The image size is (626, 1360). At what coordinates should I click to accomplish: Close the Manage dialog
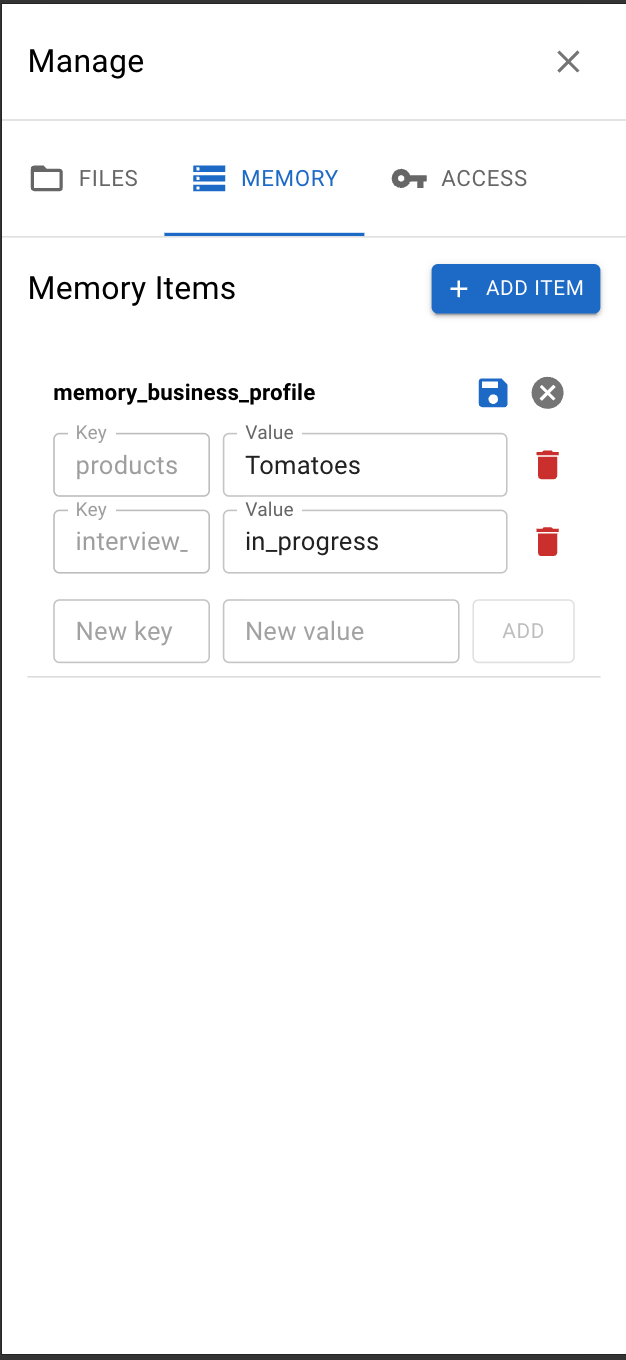(x=568, y=61)
